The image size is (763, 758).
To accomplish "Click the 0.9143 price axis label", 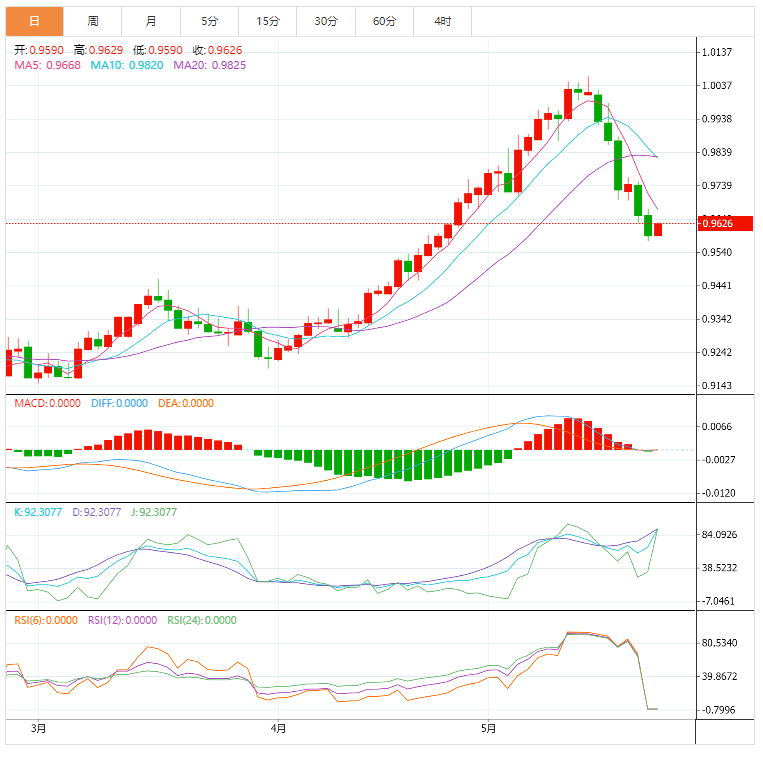I will click(x=717, y=385).
